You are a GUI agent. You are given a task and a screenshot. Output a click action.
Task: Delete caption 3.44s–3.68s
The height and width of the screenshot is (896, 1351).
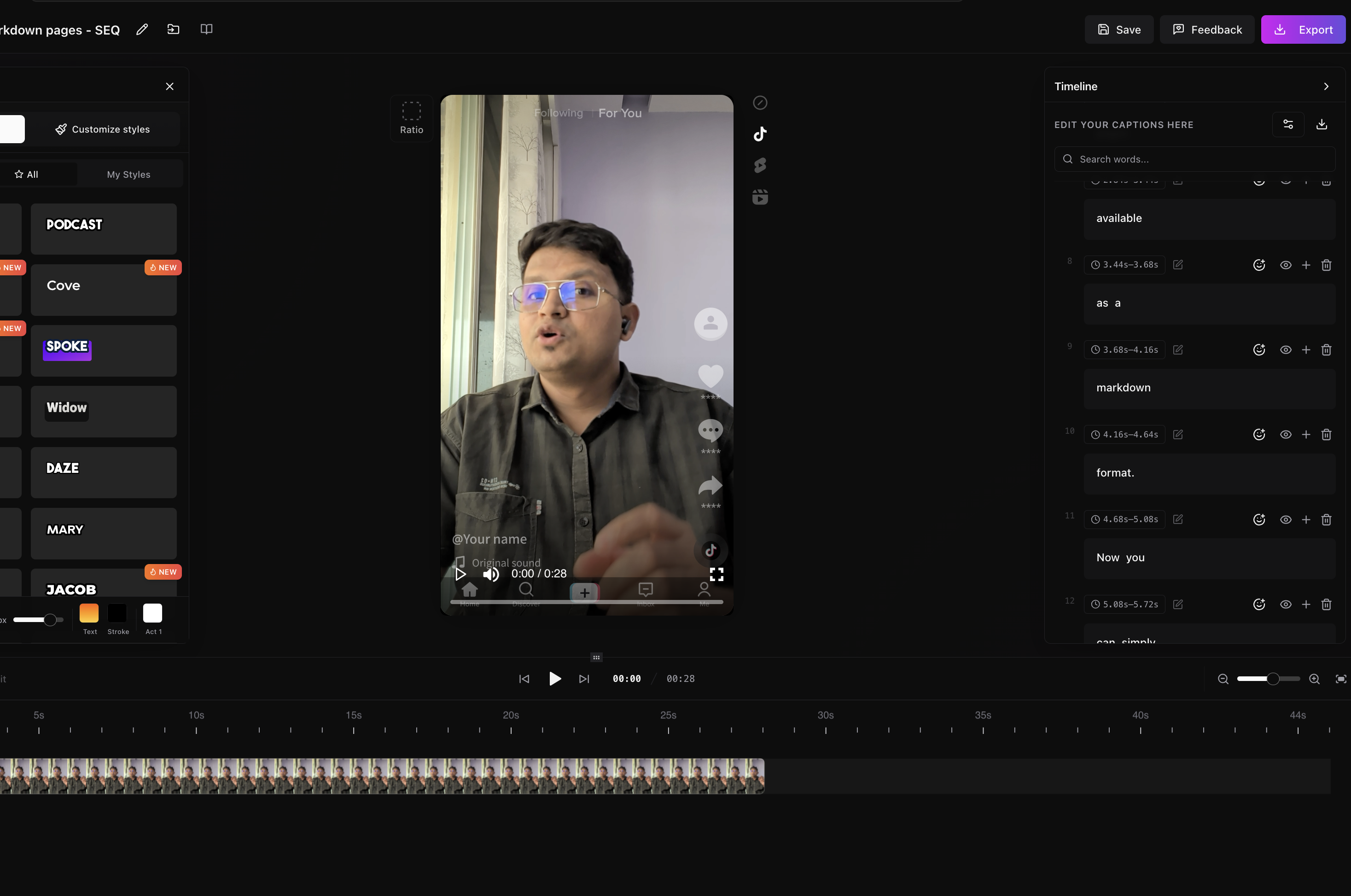click(x=1327, y=265)
